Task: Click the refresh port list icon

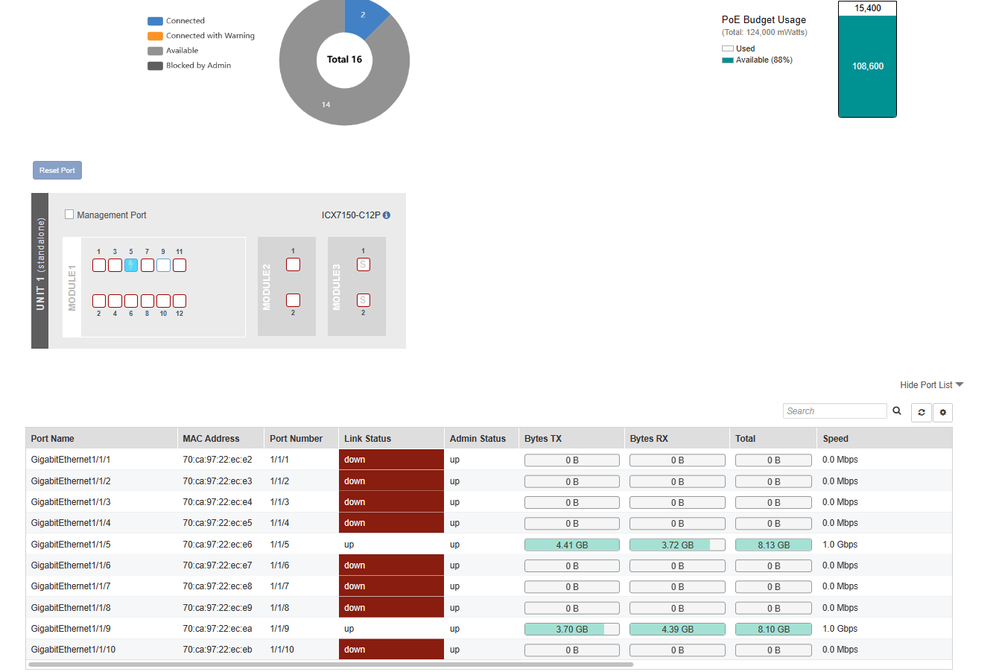Action: 920,412
